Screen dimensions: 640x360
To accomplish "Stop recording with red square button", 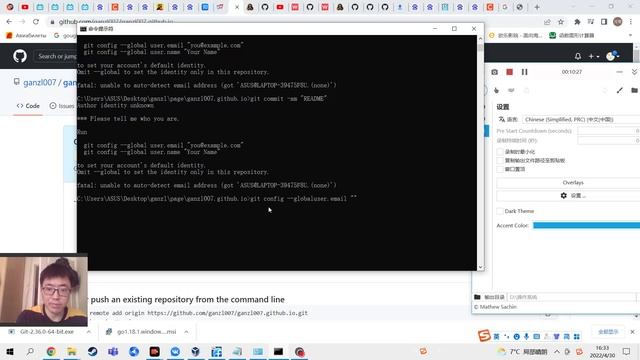I will point(509,72).
